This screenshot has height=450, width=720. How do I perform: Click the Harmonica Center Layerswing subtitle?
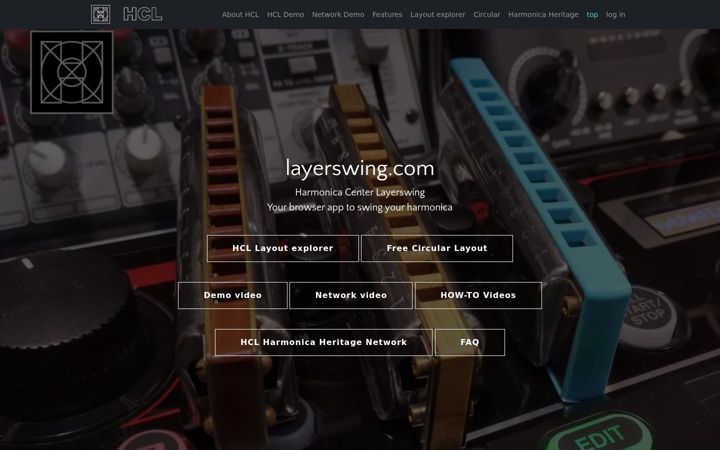tap(360, 192)
